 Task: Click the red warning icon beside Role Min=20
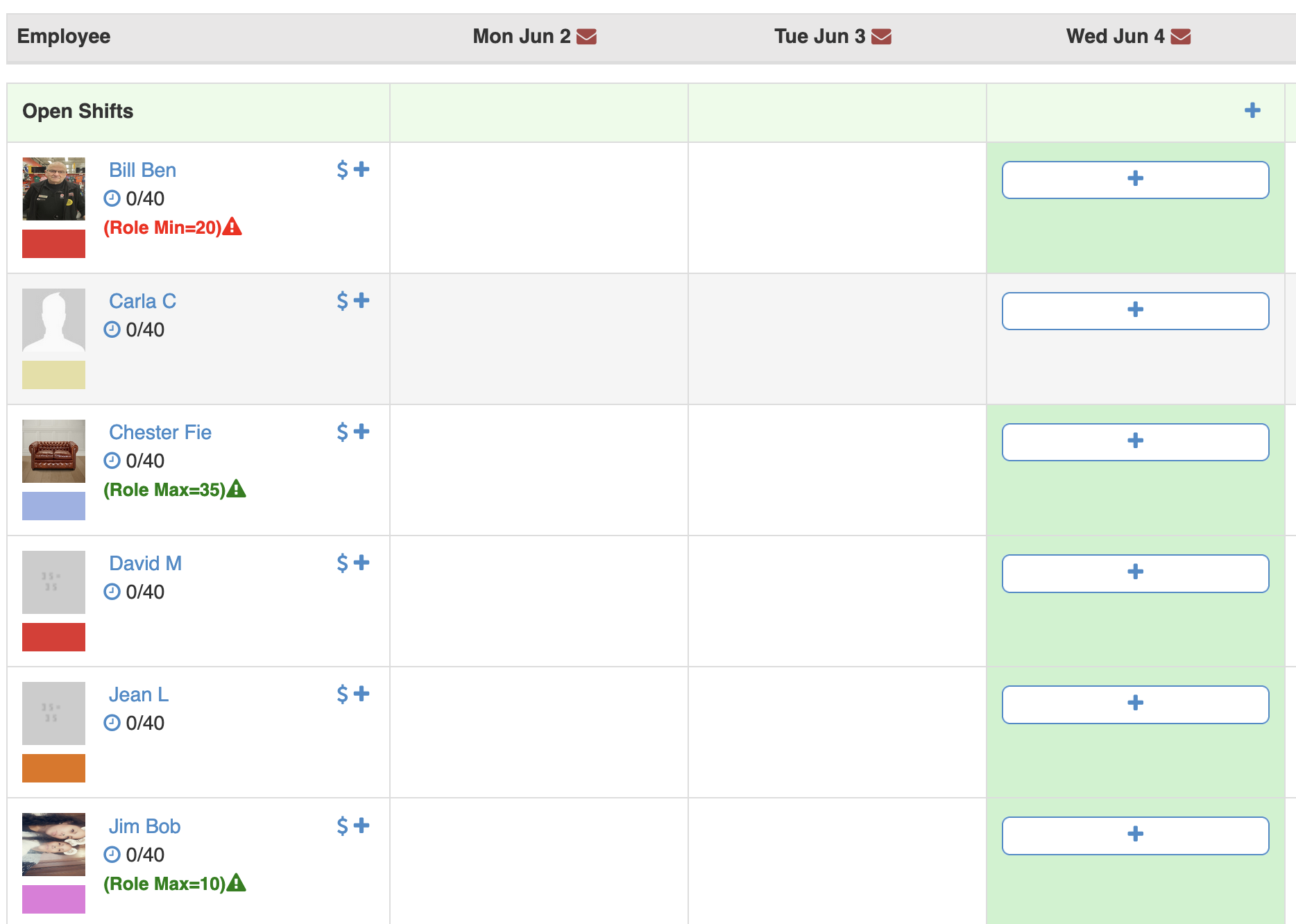(232, 227)
